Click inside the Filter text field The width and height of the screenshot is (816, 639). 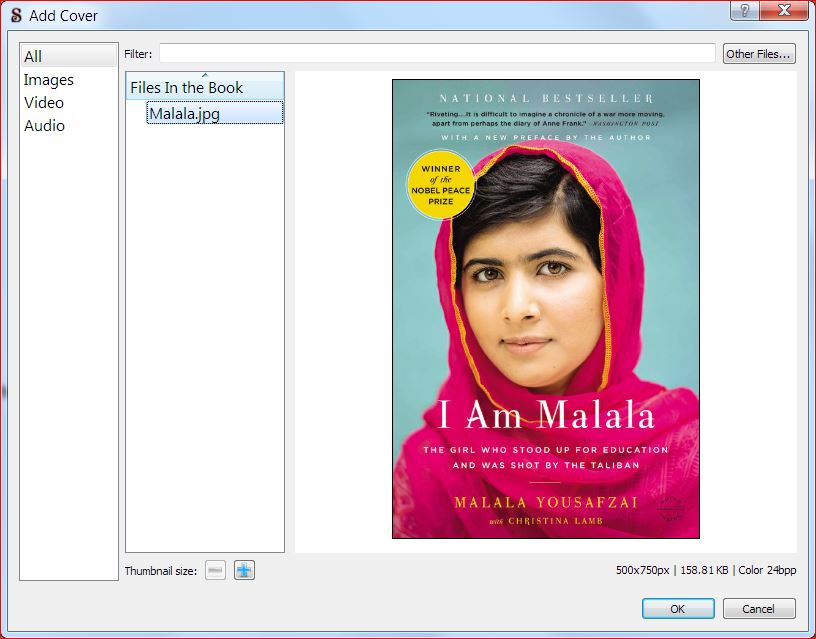coord(437,54)
